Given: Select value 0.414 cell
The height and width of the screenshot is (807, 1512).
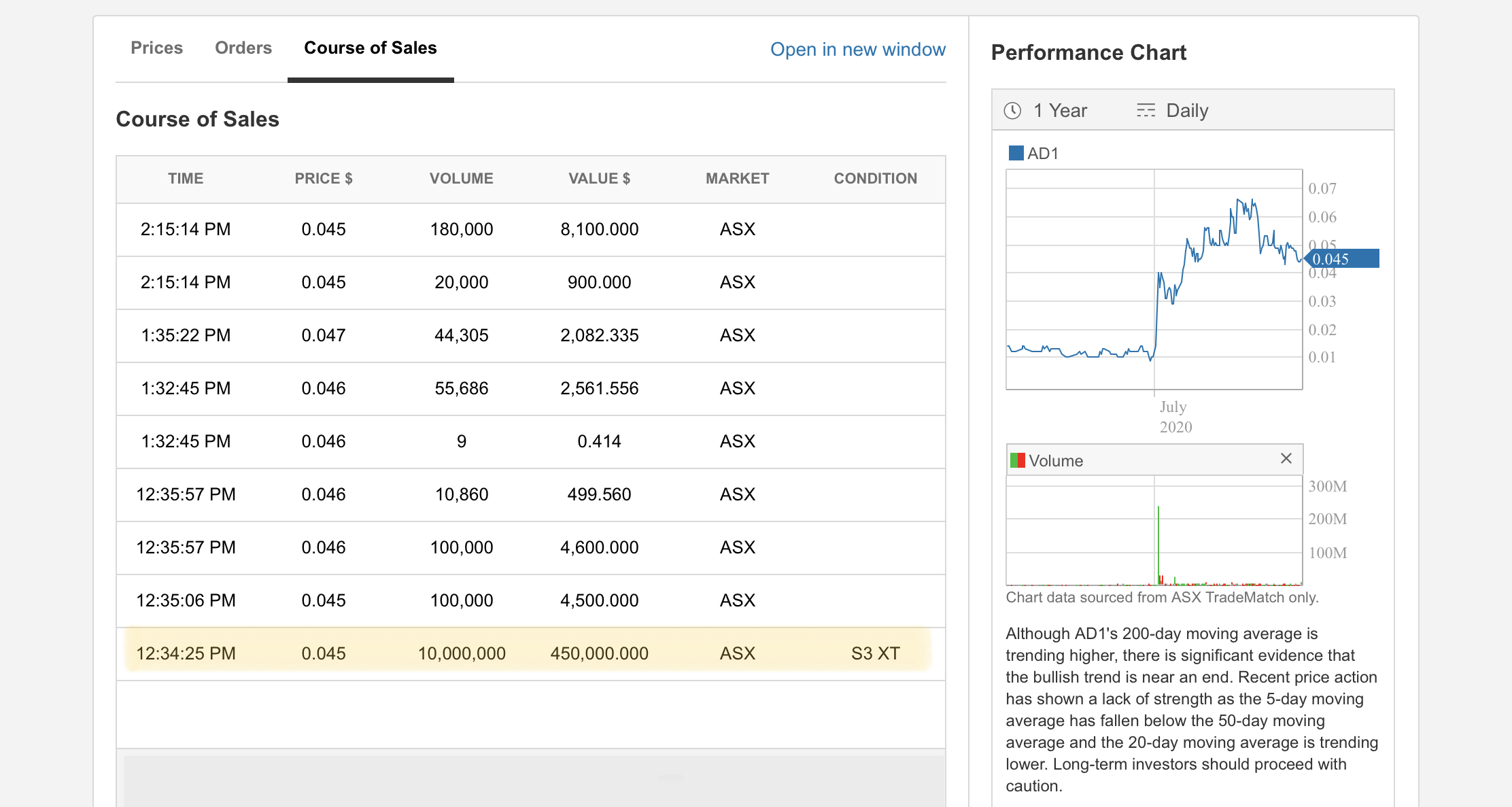Looking at the screenshot, I should [600, 441].
